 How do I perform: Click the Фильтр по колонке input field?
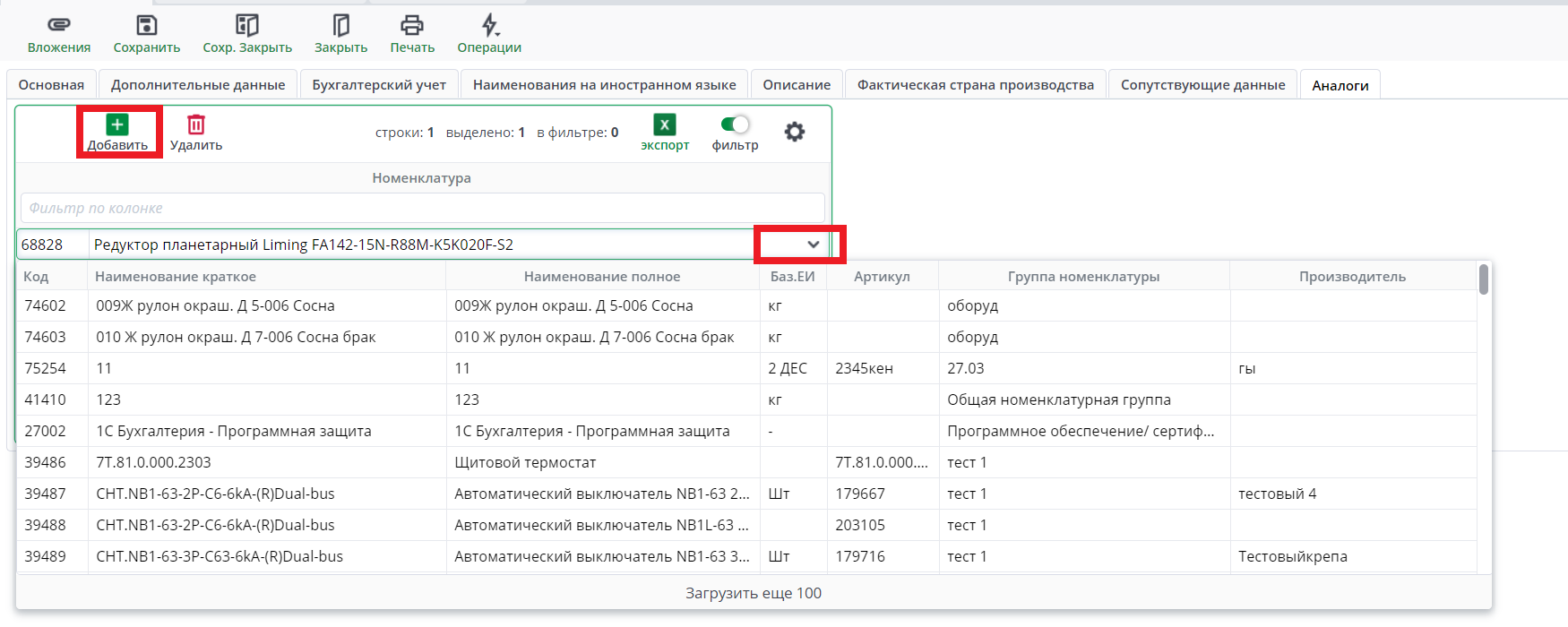(x=422, y=208)
